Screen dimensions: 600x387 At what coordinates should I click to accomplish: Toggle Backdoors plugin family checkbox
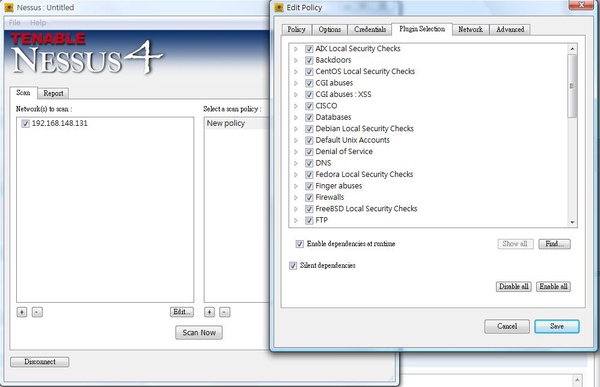[x=309, y=60]
